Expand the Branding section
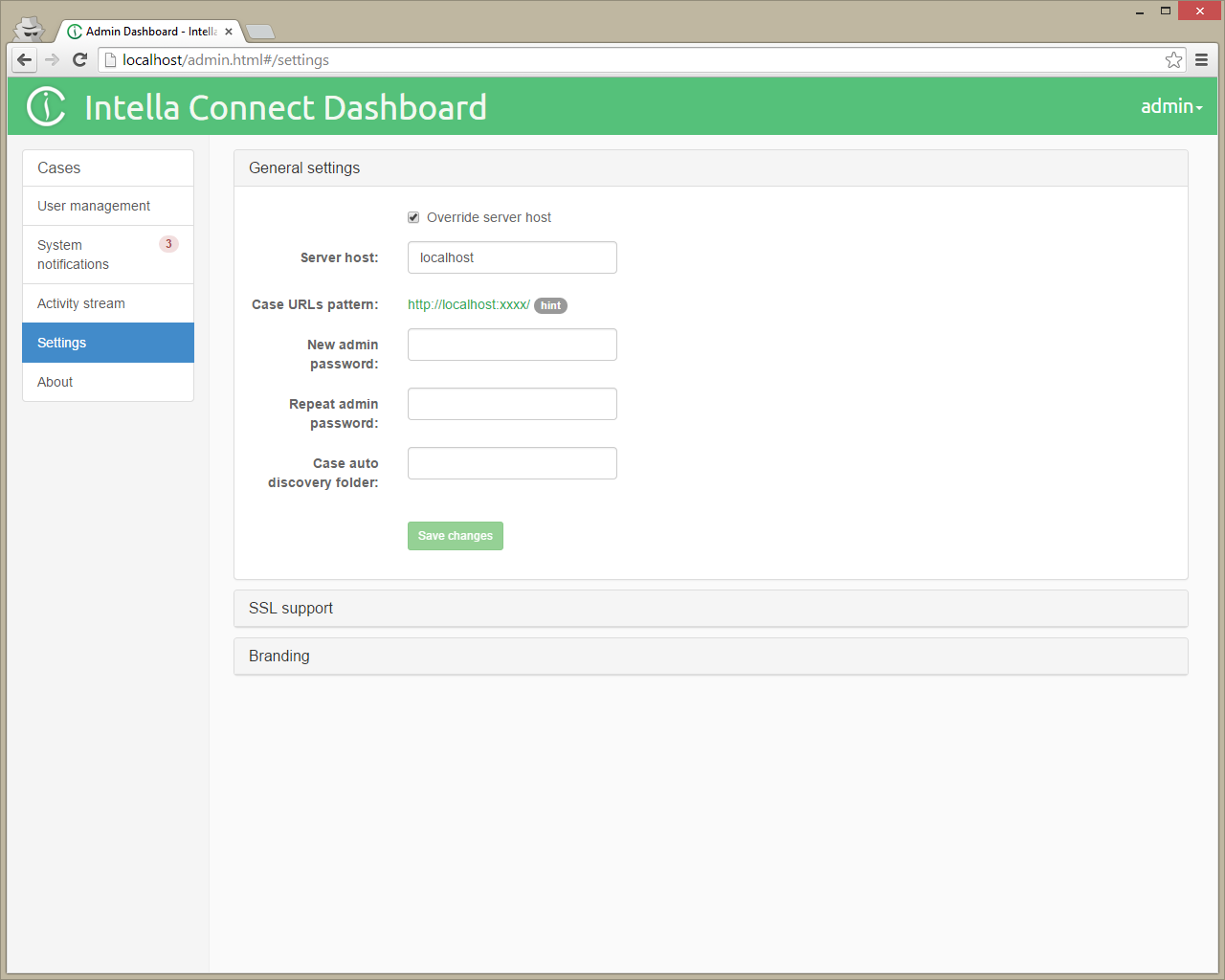Screen dimensions: 1225x980 point(278,656)
